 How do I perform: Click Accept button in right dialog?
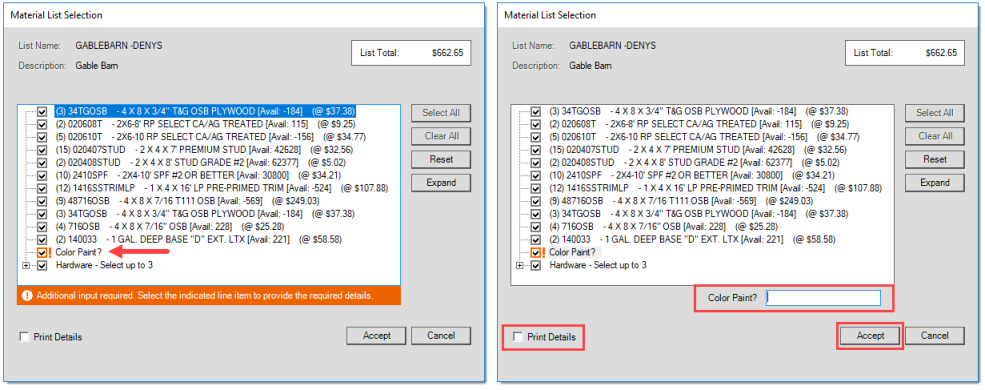click(x=870, y=336)
